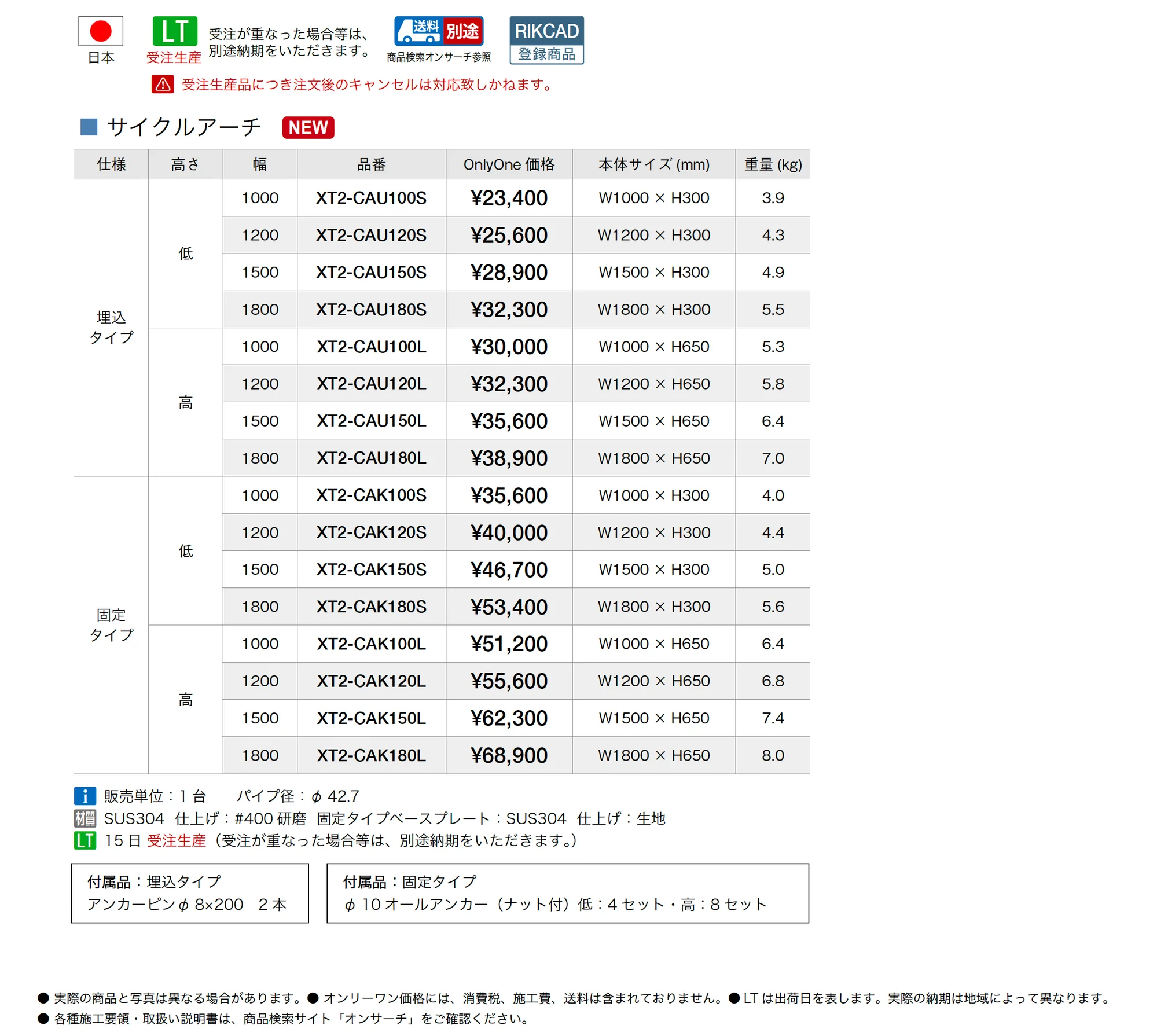
Task: Click price ¥68,900
Action: (509, 755)
